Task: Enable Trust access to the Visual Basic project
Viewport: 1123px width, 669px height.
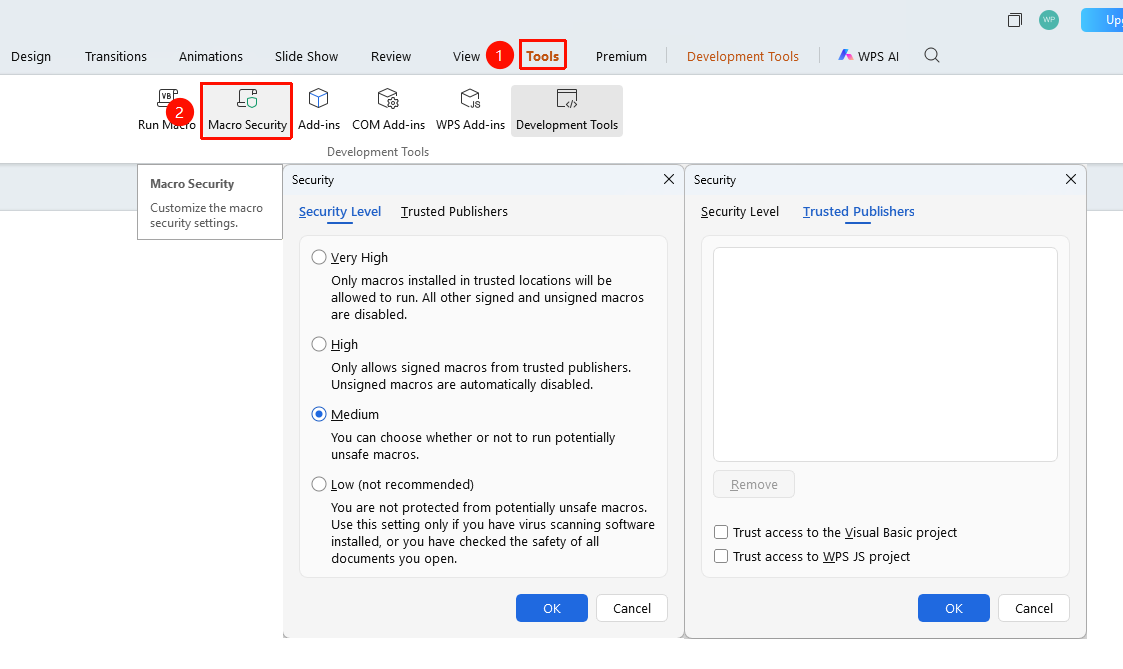Action: (721, 532)
